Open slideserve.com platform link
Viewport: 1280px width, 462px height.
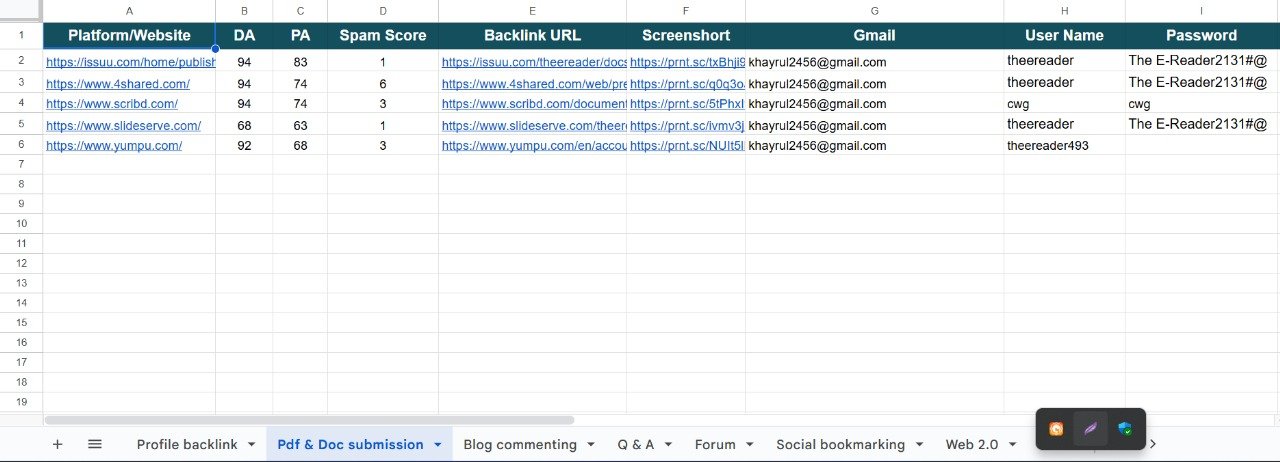[x=124, y=126]
